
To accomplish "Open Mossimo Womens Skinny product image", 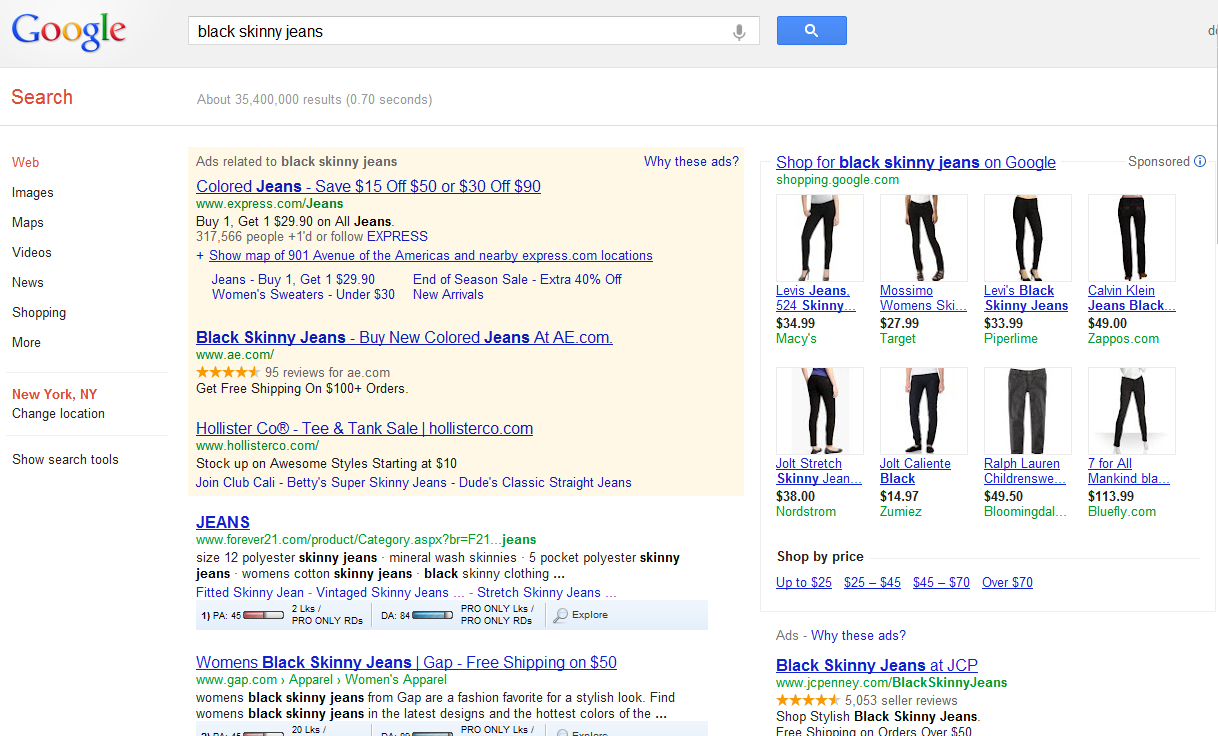I will 924,238.
